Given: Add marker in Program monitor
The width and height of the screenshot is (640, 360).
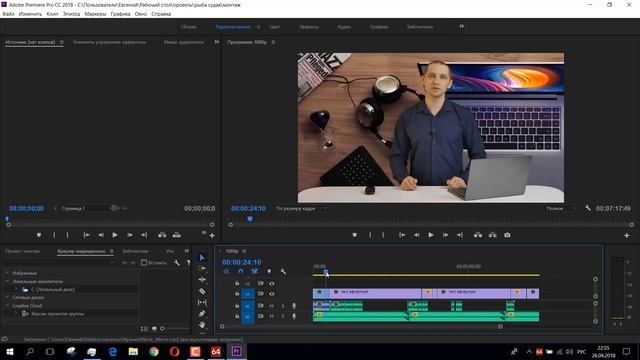Looking at the screenshot, I should pos(354,235).
